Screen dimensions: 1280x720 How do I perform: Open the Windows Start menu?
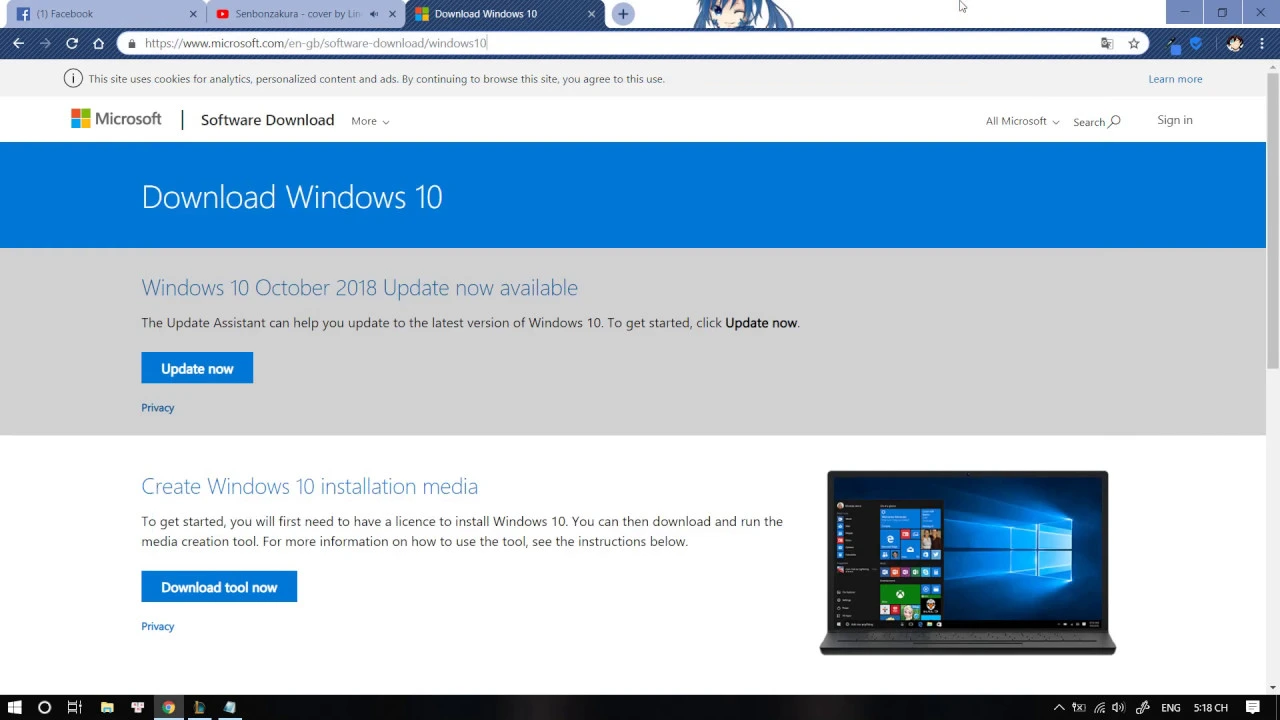pos(15,707)
